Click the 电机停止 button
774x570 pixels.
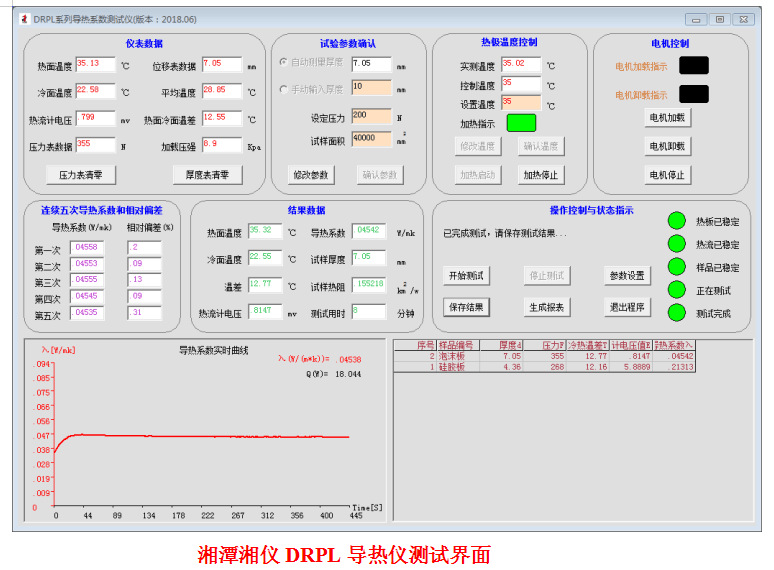(667, 175)
